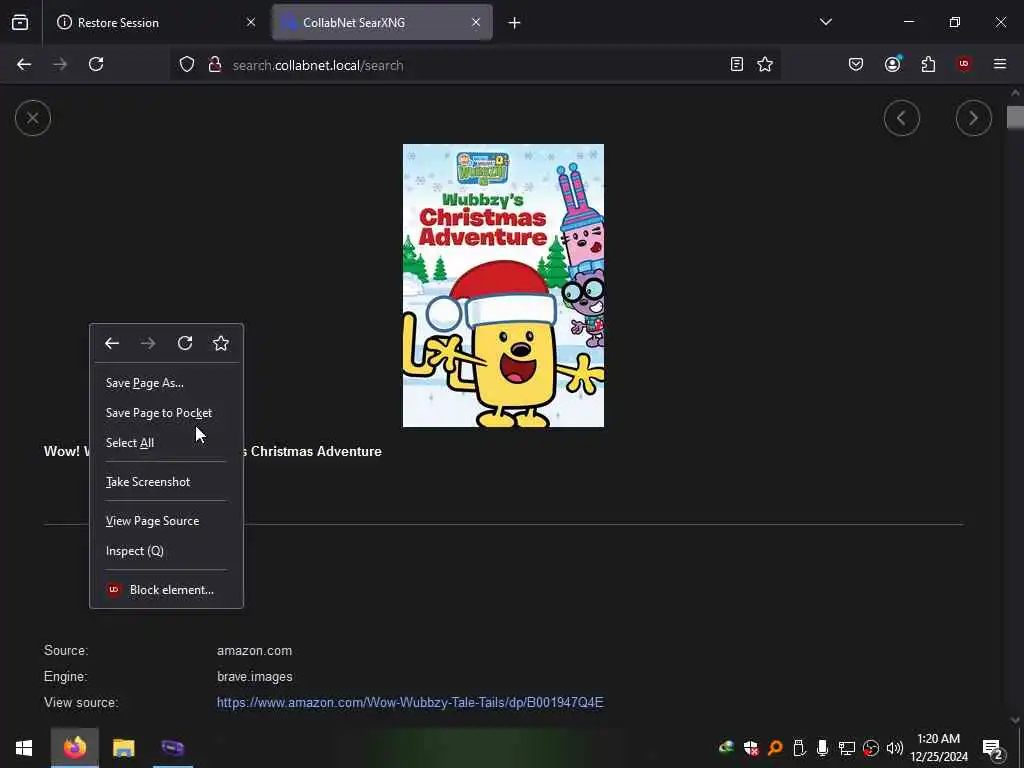Open the tracking protection shield icon
This screenshot has width=1024, height=768.
pyautogui.click(x=187, y=64)
